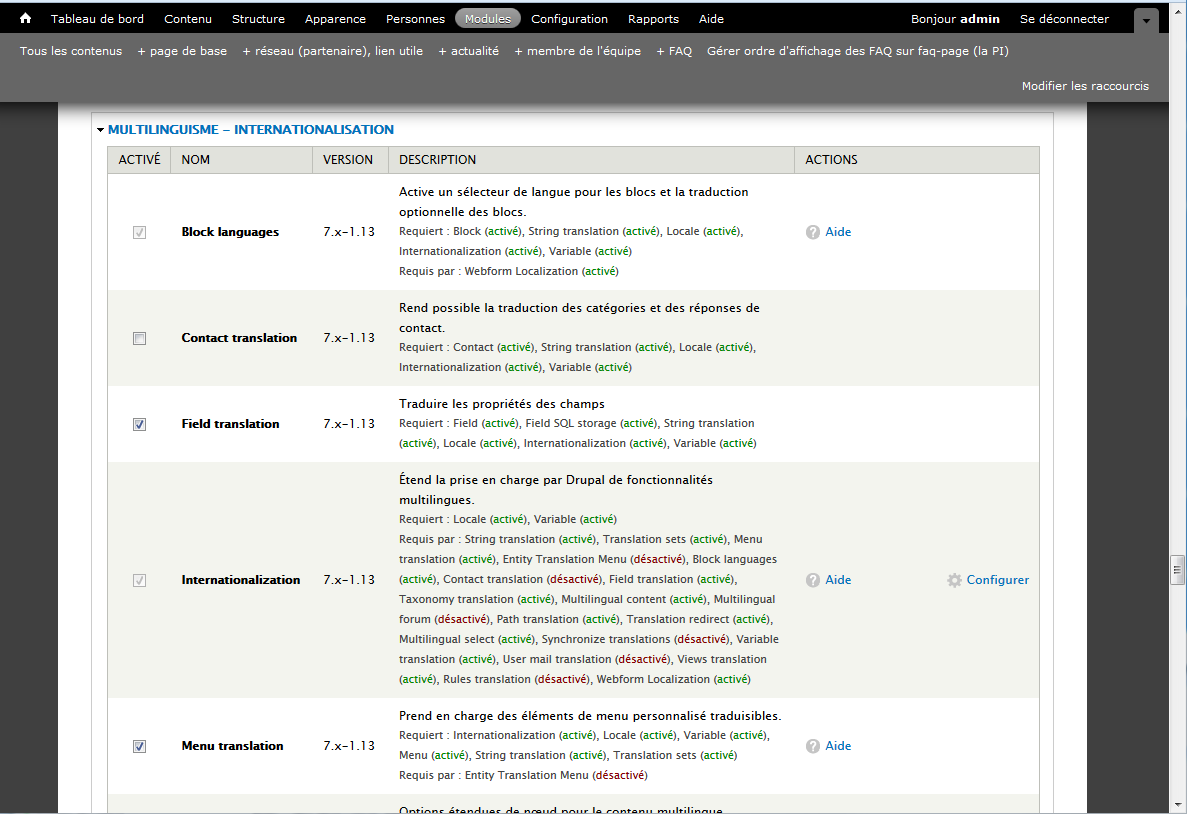The width and height of the screenshot is (1187, 814).
Task: Click the home icon in admin toolbar
Action: pyautogui.click(x=26, y=18)
